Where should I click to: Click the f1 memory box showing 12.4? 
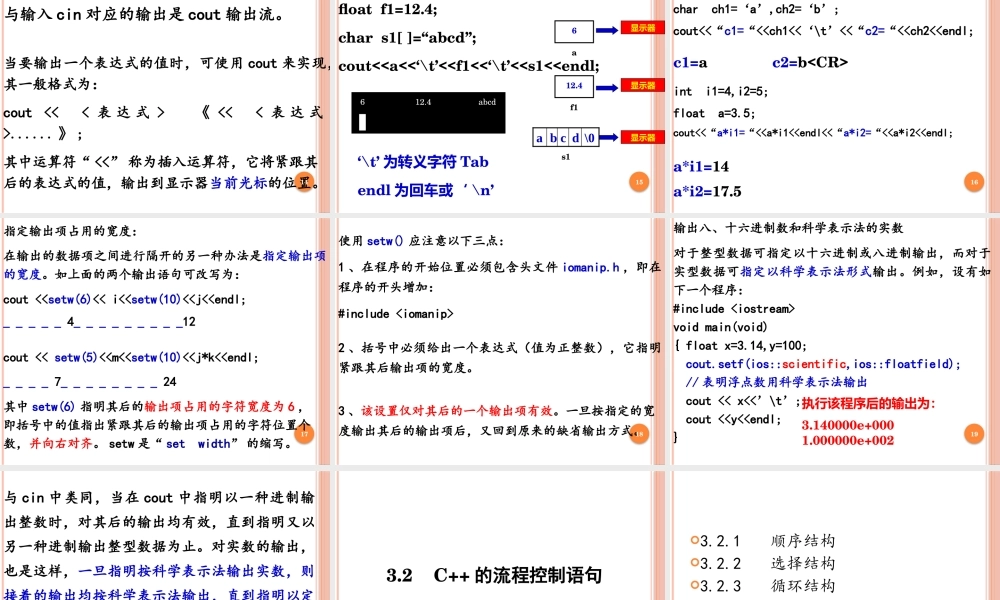tap(576, 85)
